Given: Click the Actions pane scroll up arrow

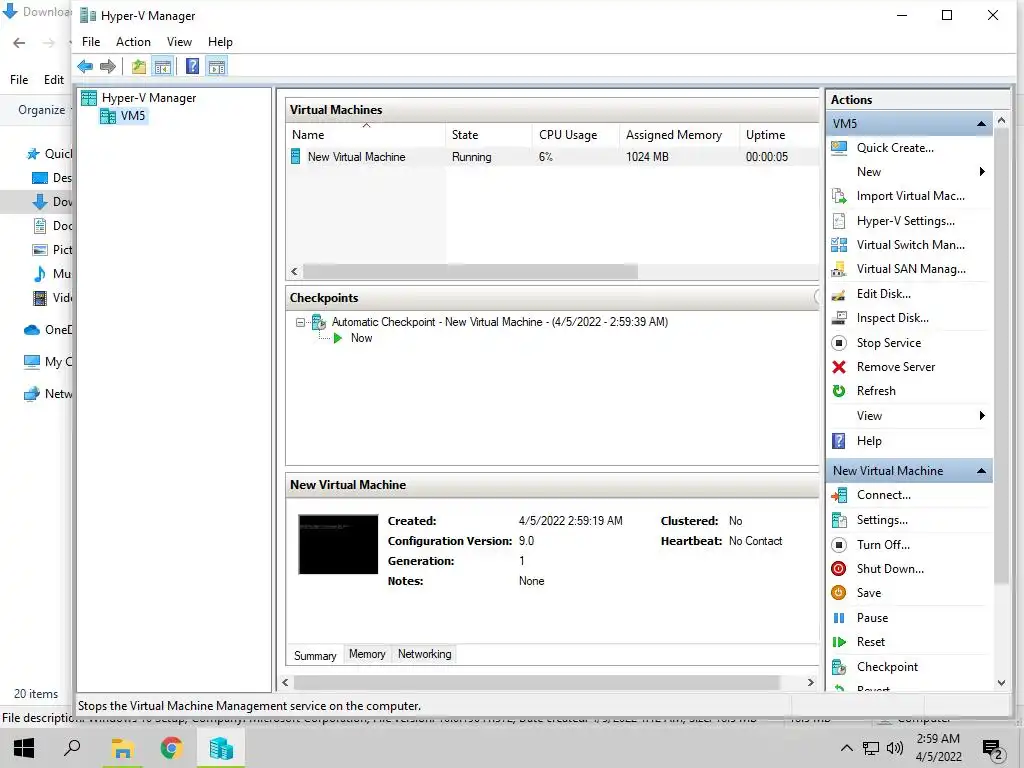Looking at the screenshot, I should click(1002, 121).
